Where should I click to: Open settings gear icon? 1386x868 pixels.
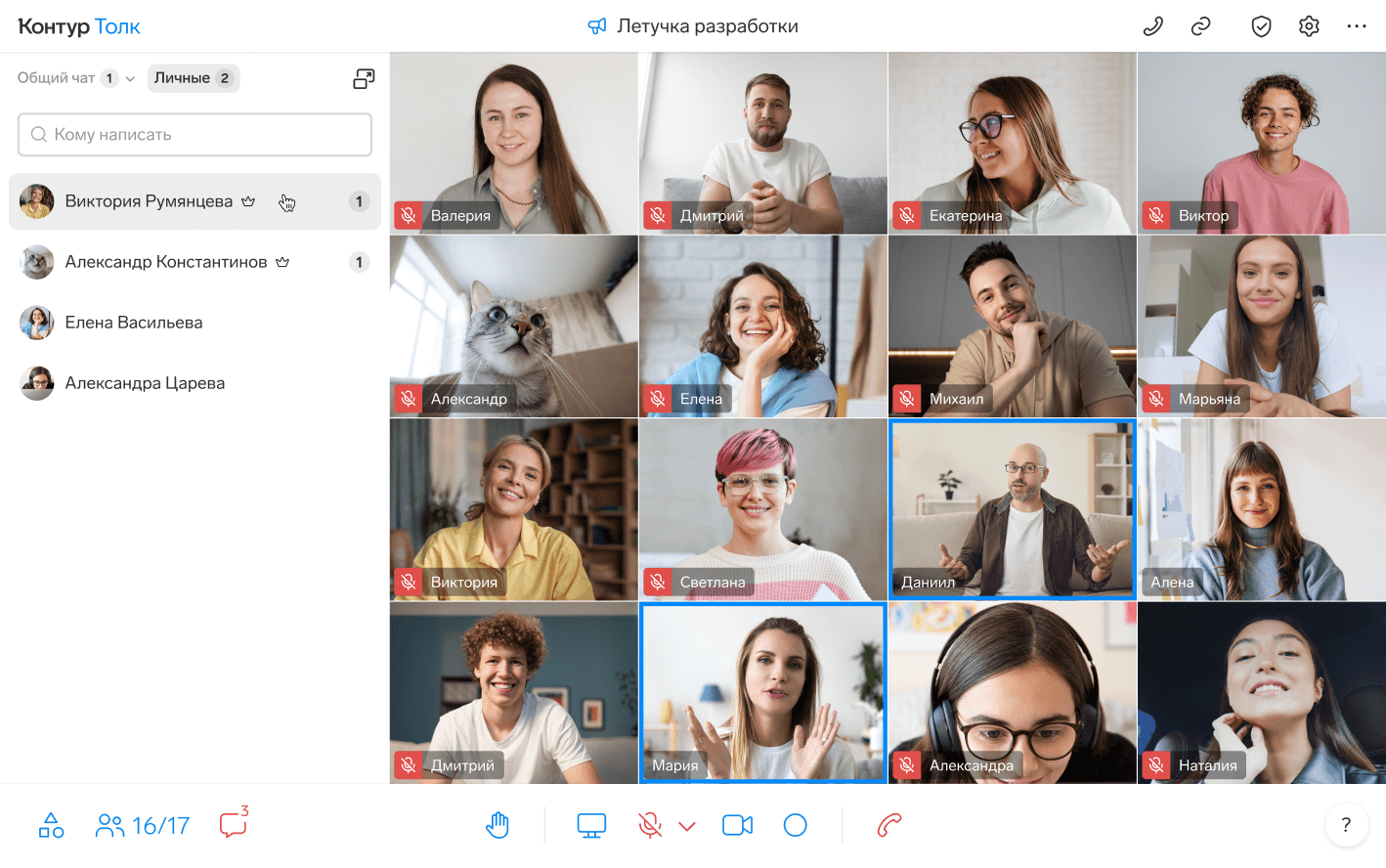(x=1310, y=26)
